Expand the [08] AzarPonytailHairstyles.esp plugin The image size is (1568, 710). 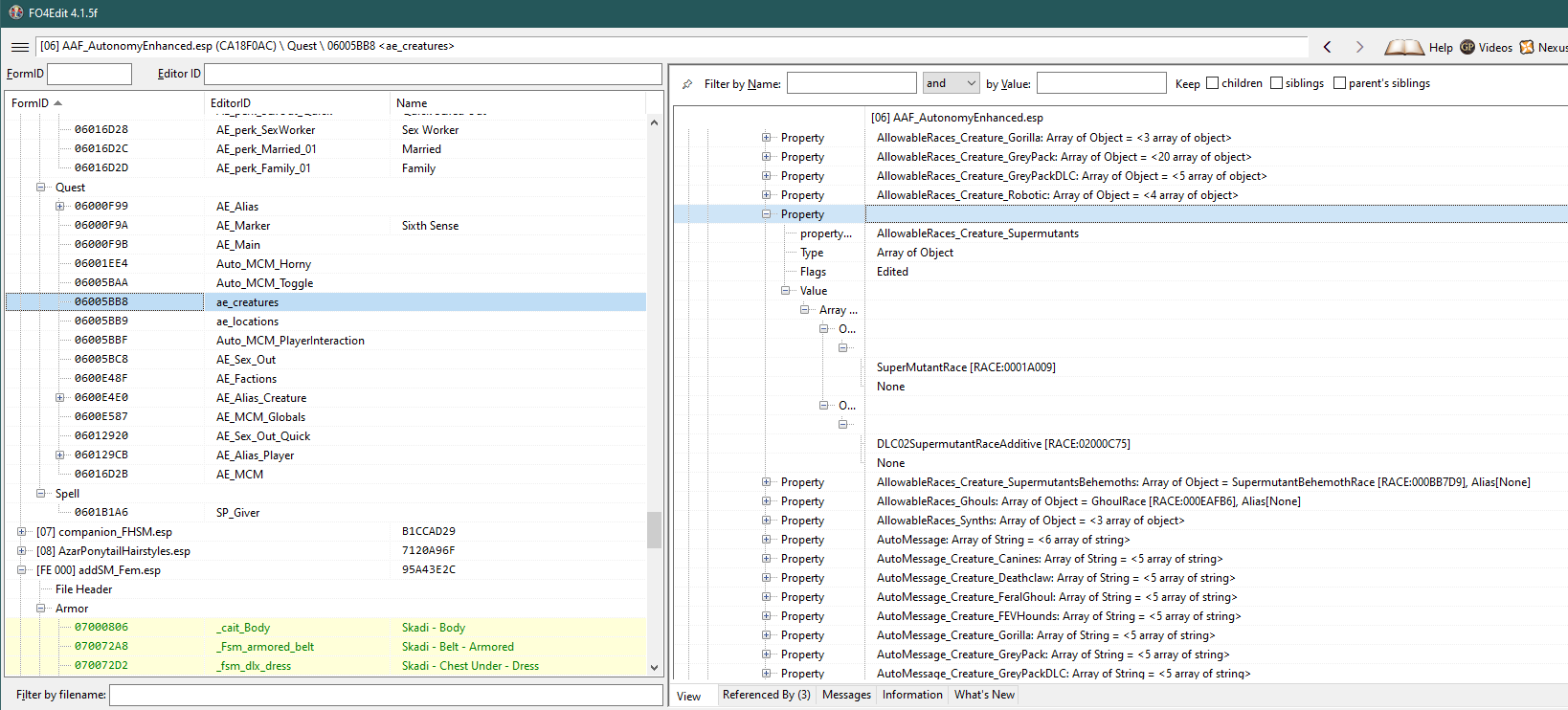pos(21,551)
